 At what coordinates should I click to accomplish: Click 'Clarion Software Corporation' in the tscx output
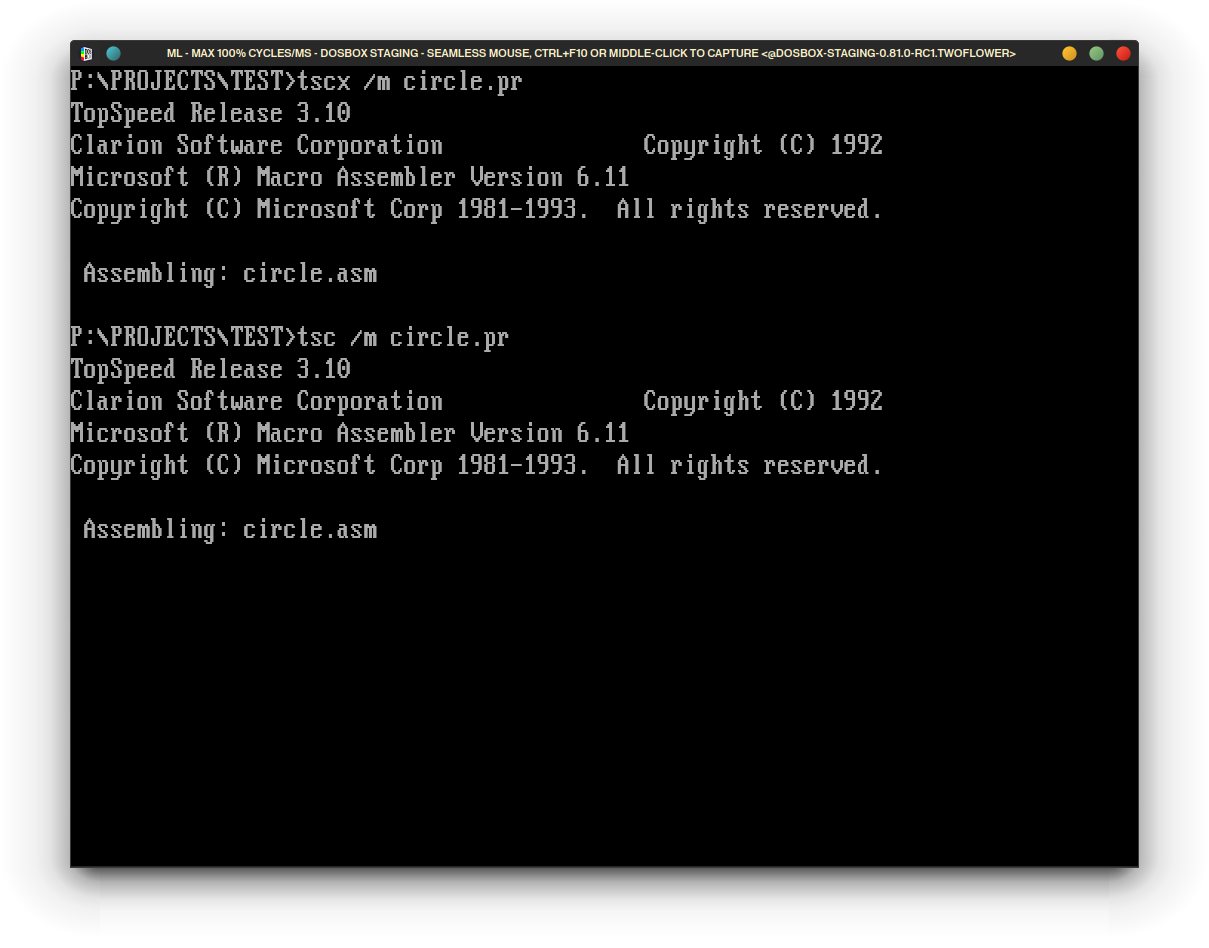[256, 146]
